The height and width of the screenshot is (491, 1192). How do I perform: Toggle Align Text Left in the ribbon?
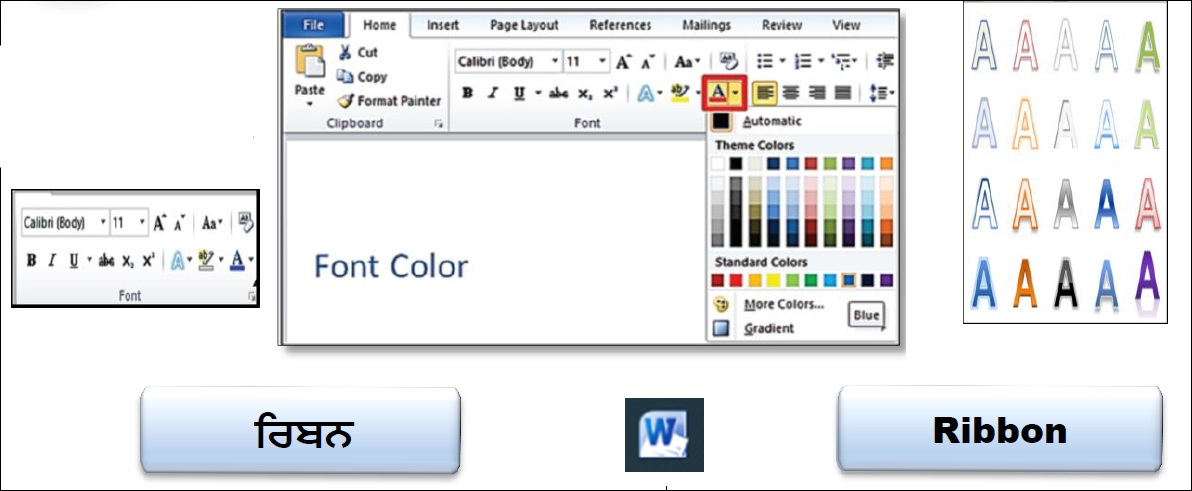tap(765, 93)
